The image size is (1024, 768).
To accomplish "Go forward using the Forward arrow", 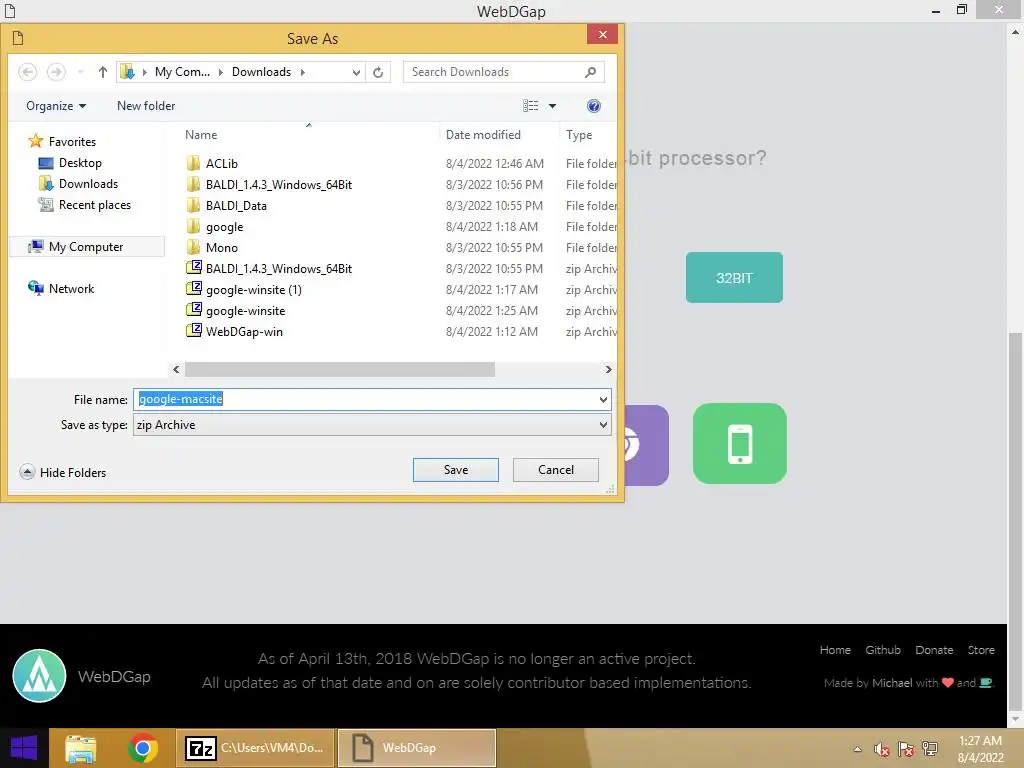I will tap(56, 72).
